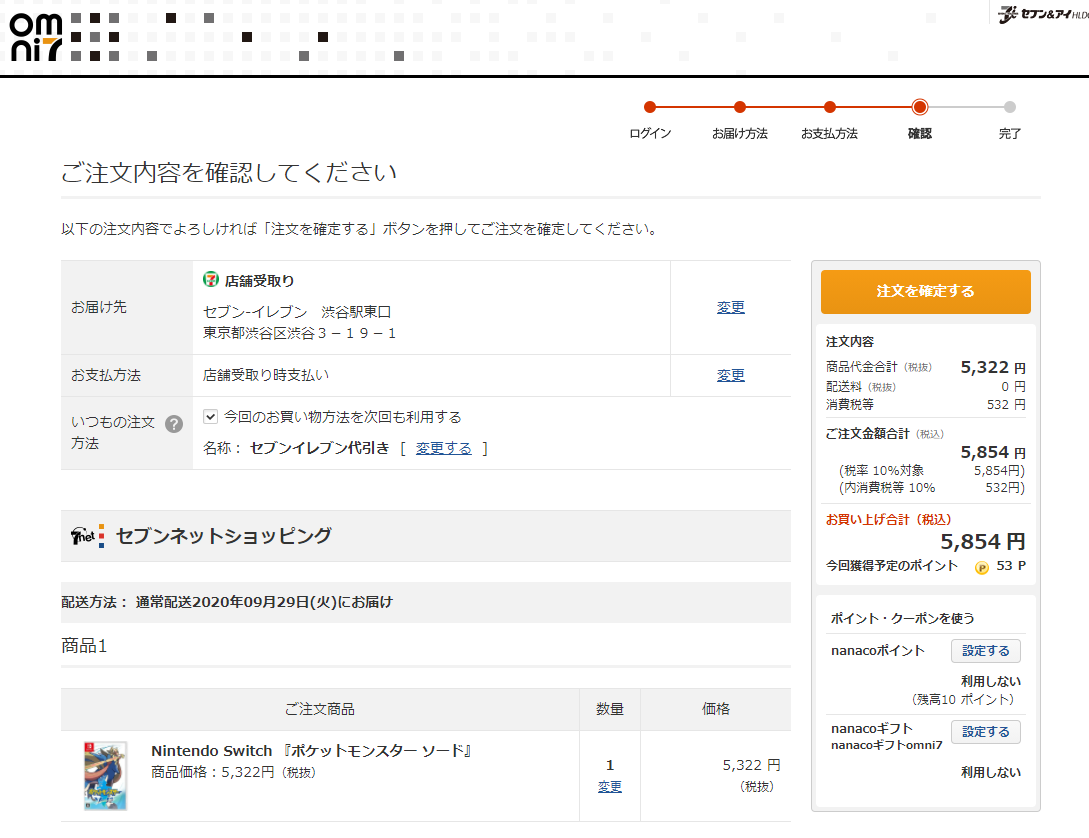The height and width of the screenshot is (838, 1089).
Task: Click the order method name セブンイレブン代引き
Action: click(x=319, y=449)
